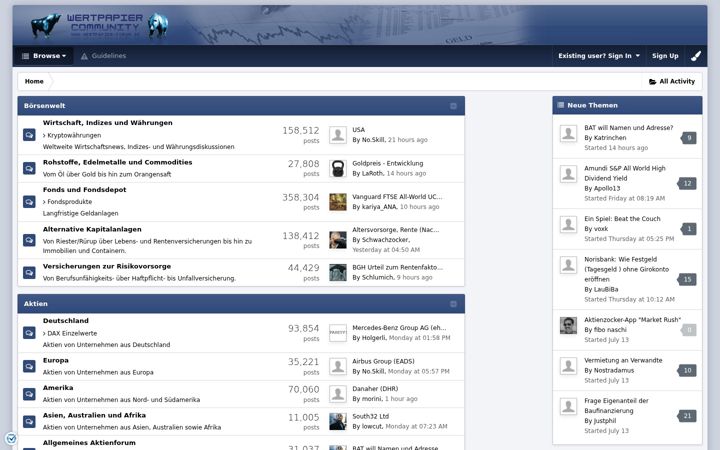
Task: Open Versicherungen zur Risikovorsorge forum
Action: pos(107,266)
